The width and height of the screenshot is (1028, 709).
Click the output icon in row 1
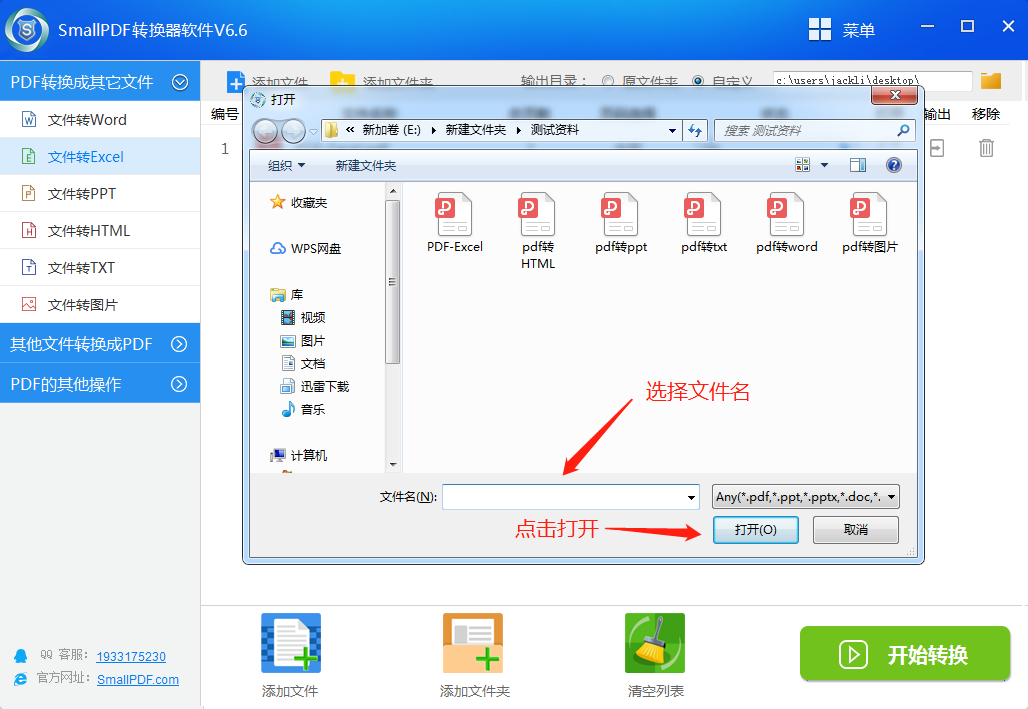click(x=937, y=148)
